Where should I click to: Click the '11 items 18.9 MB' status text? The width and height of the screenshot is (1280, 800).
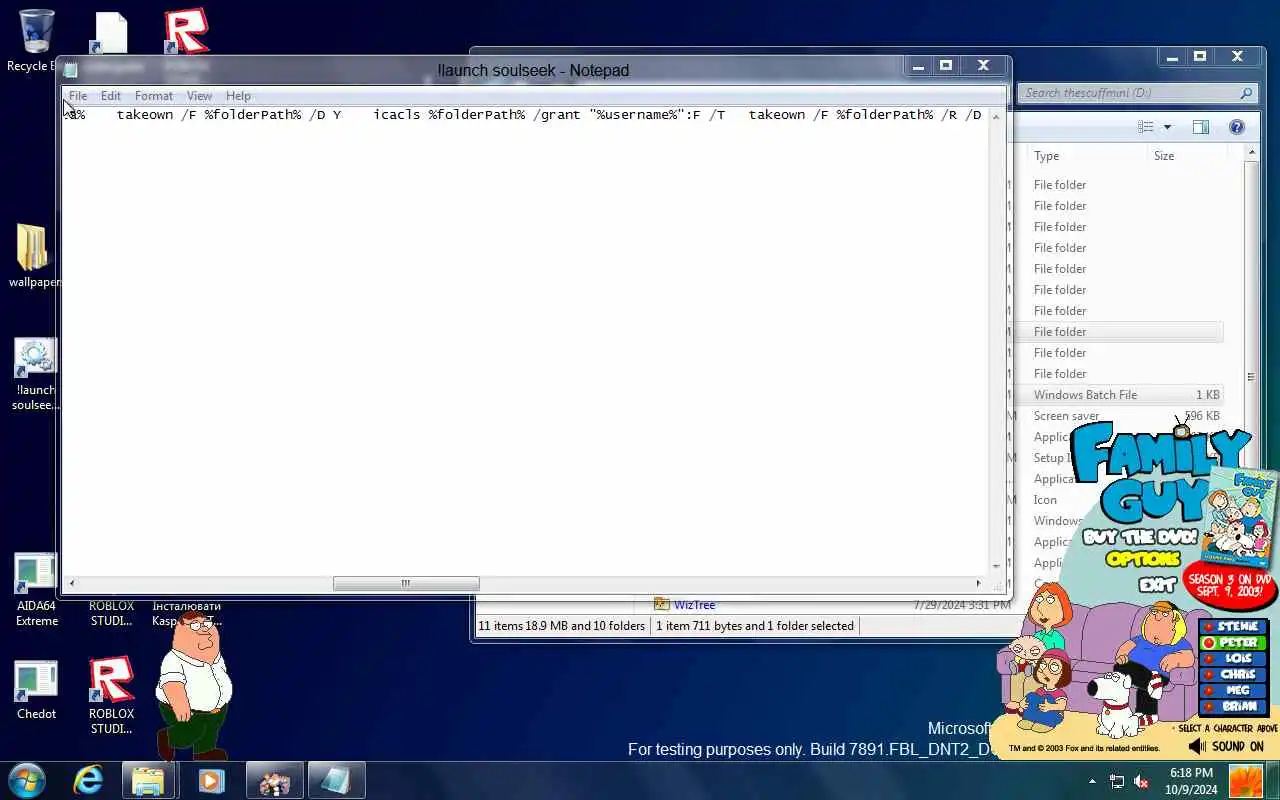coord(561,626)
